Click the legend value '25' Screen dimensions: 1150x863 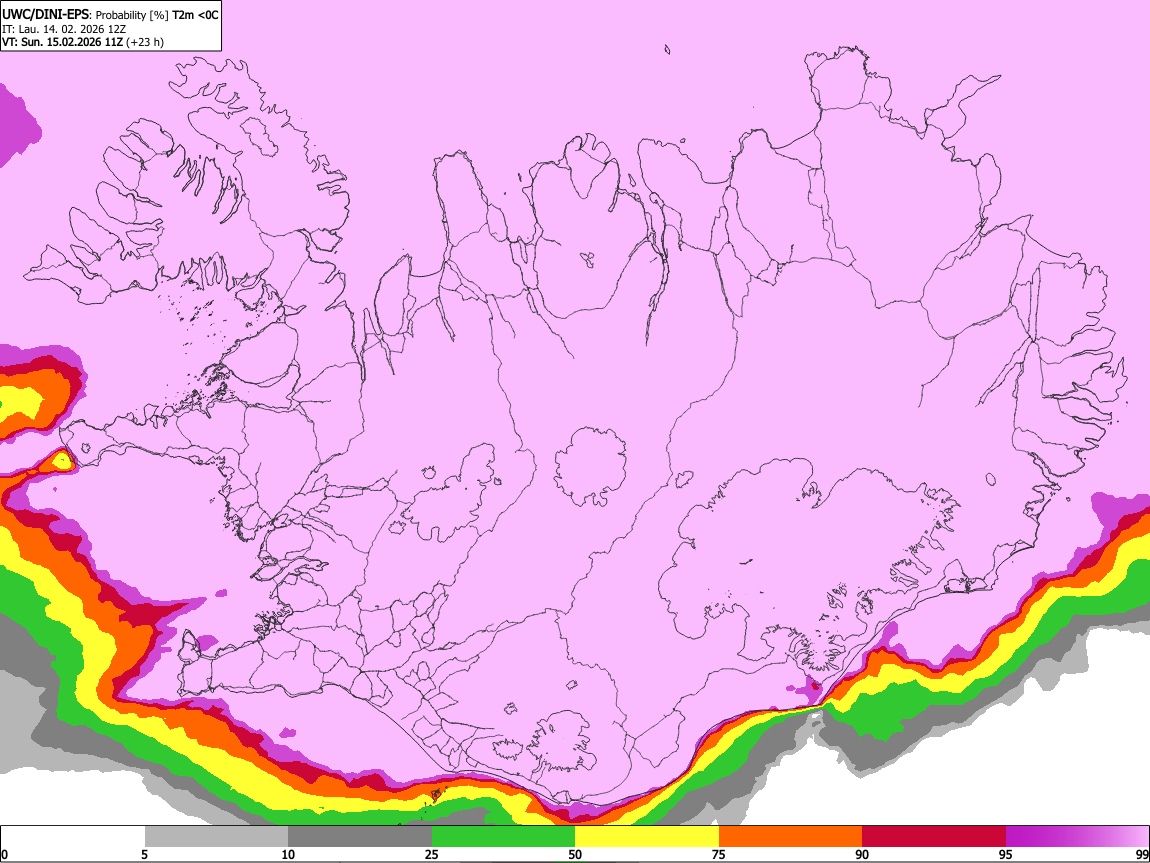coord(432,854)
